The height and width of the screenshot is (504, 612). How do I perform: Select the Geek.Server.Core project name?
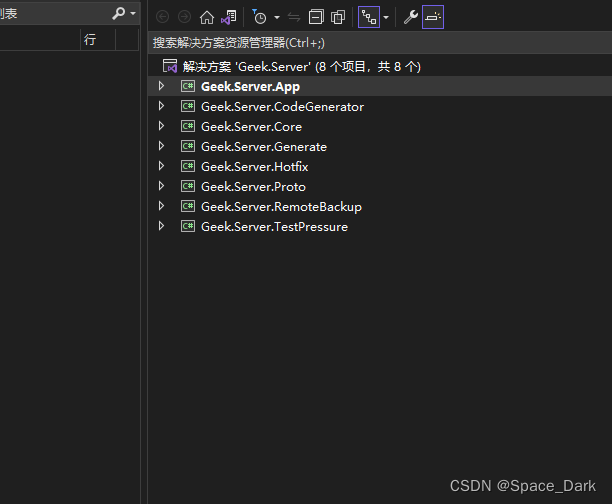pyautogui.click(x=251, y=126)
